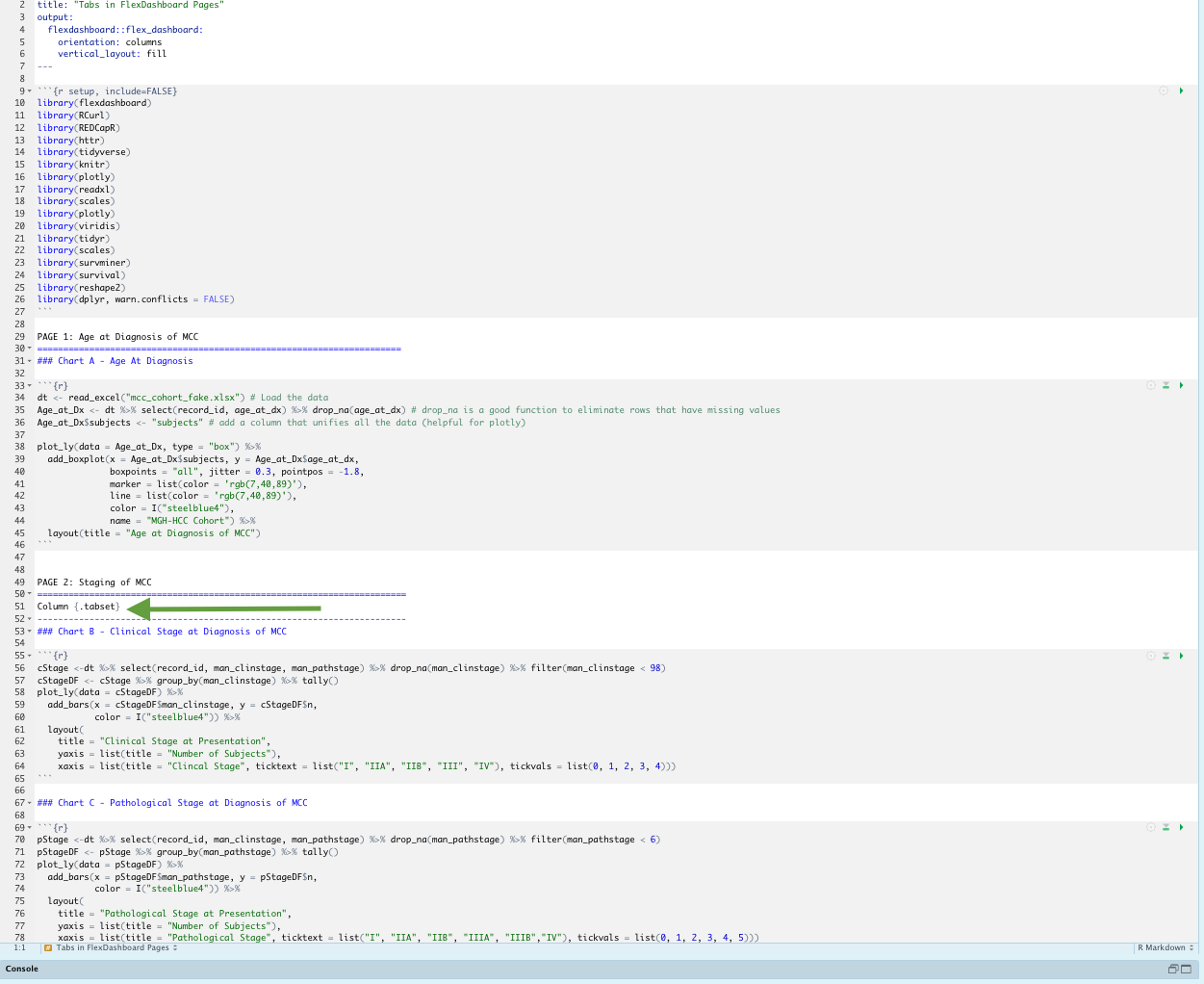Fold the code chunk starting at line 55

click(x=30, y=656)
